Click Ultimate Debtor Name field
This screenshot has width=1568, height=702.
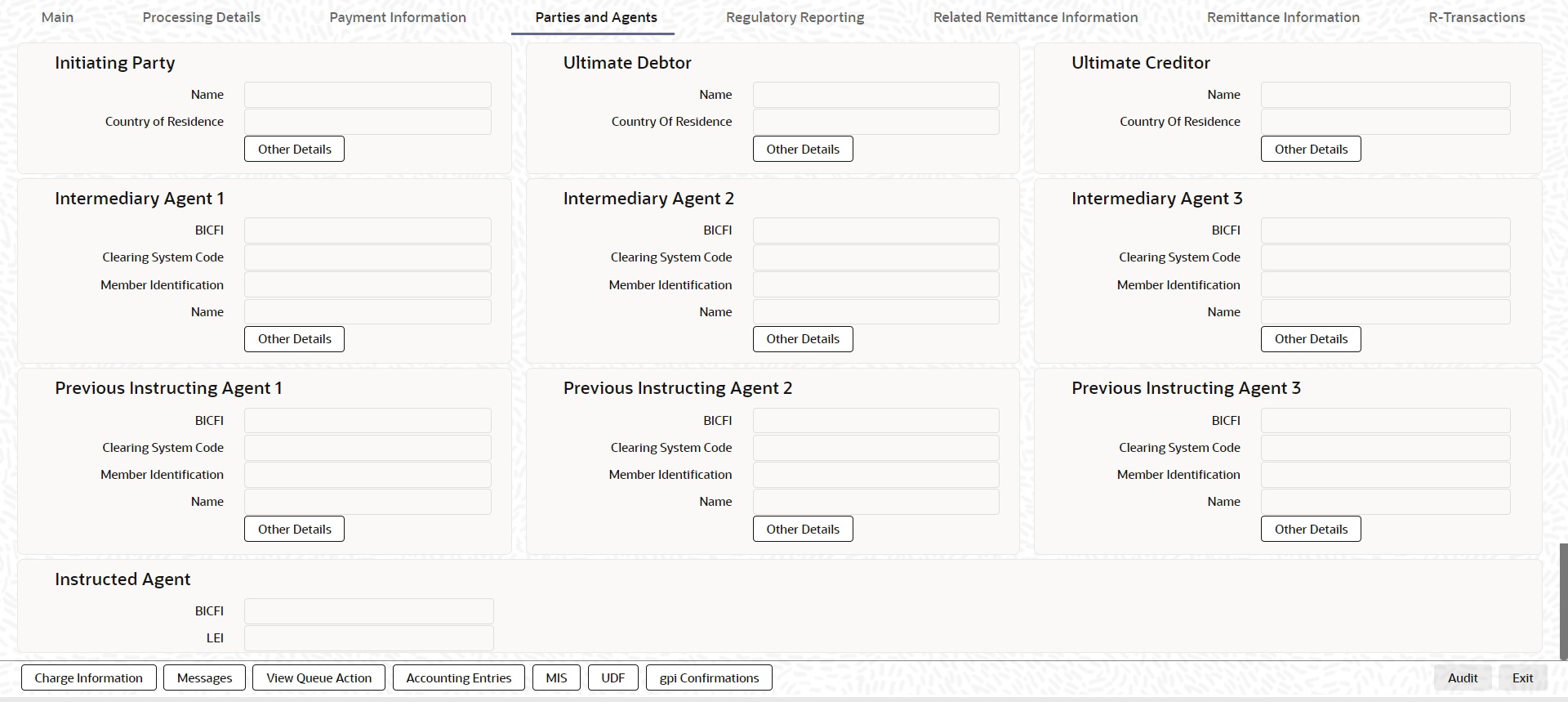[x=875, y=95]
